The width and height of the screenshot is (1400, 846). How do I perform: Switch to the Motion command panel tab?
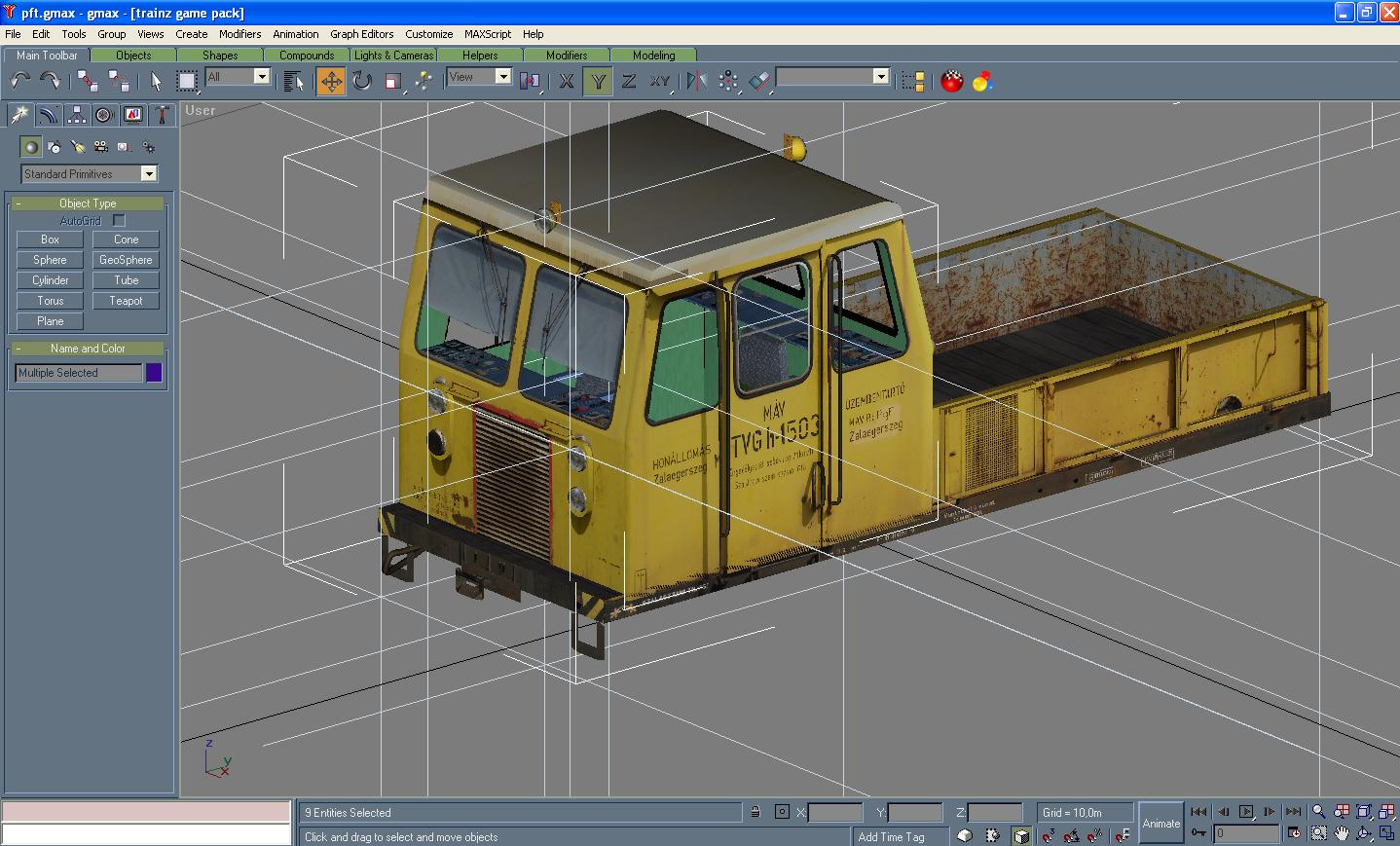104,115
